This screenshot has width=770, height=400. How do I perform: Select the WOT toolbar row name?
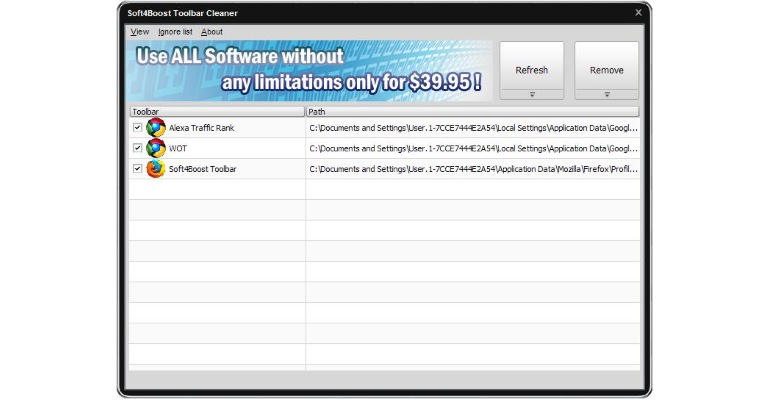click(x=178, y=148)
